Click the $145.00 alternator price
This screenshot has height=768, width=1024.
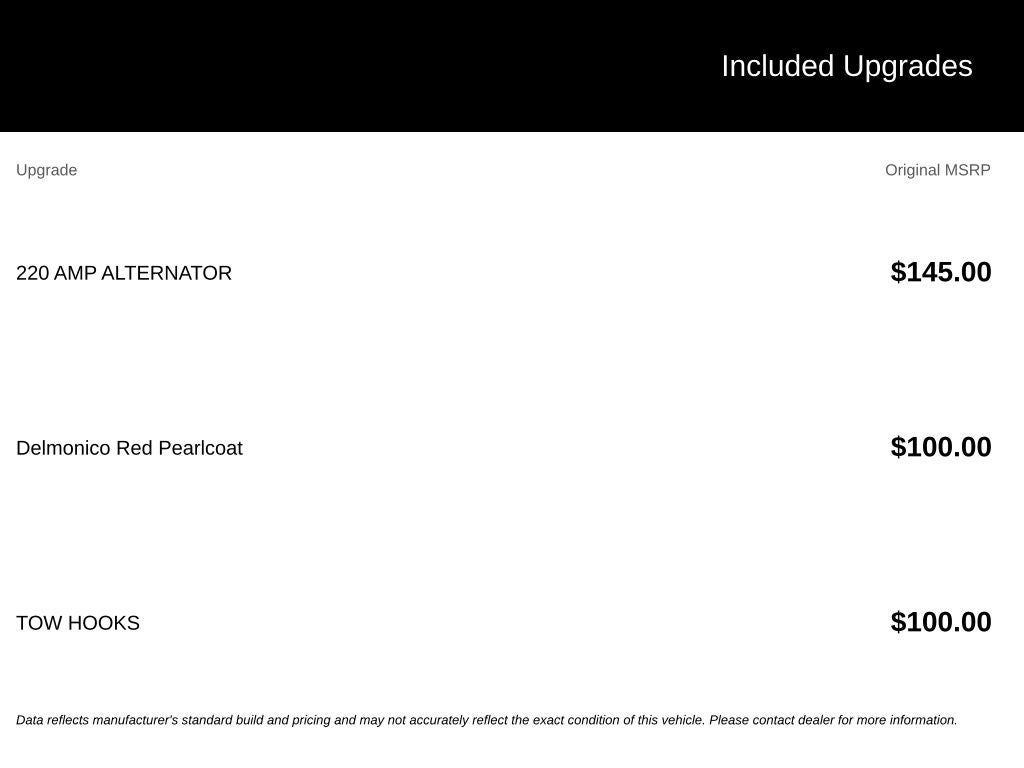pyautogui.click(x=940, y=272)
